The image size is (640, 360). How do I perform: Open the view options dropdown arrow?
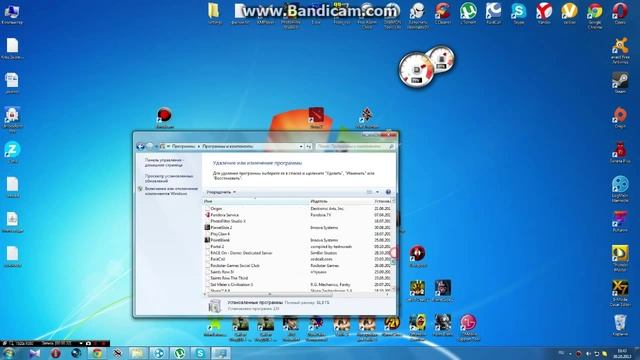(378, 192)
